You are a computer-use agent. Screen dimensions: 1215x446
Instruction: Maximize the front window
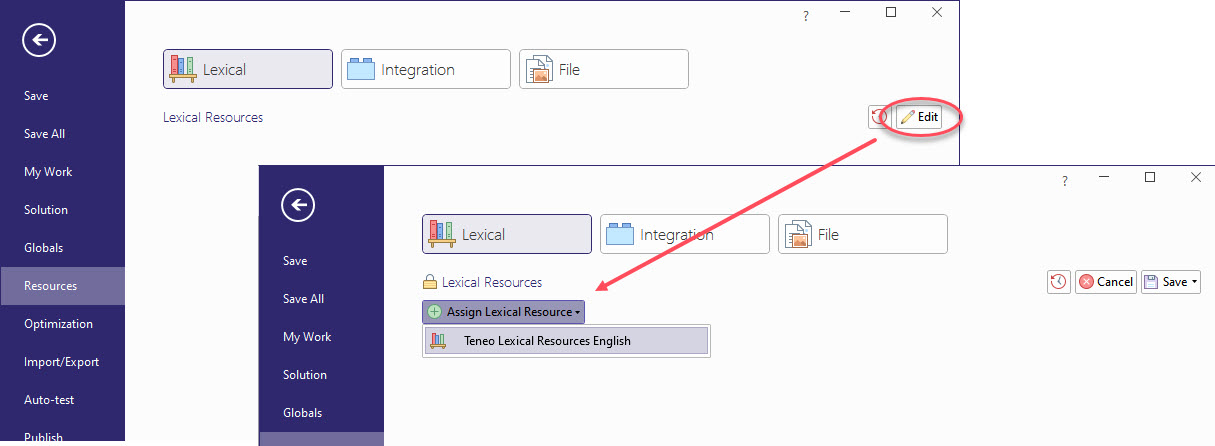pos(1150,177)
